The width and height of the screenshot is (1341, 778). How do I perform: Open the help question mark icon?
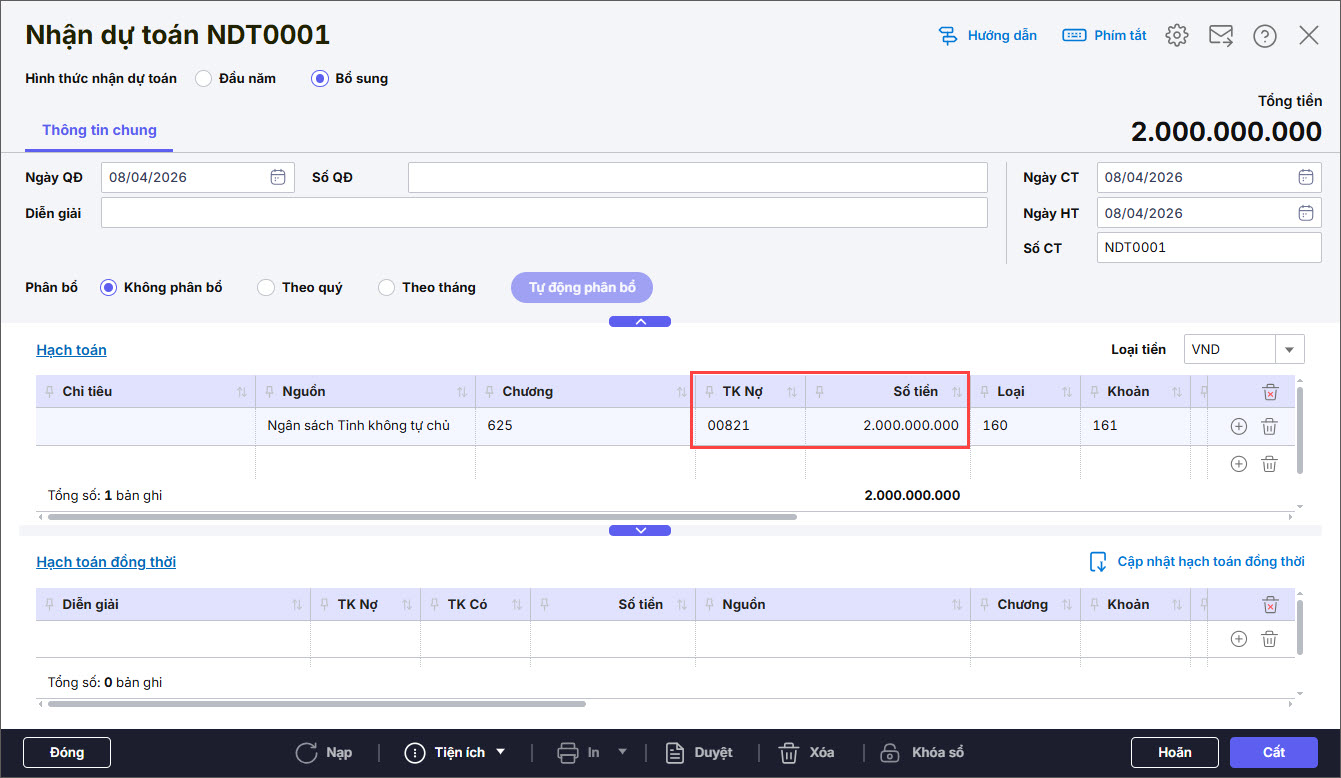tap(1265, 36)
